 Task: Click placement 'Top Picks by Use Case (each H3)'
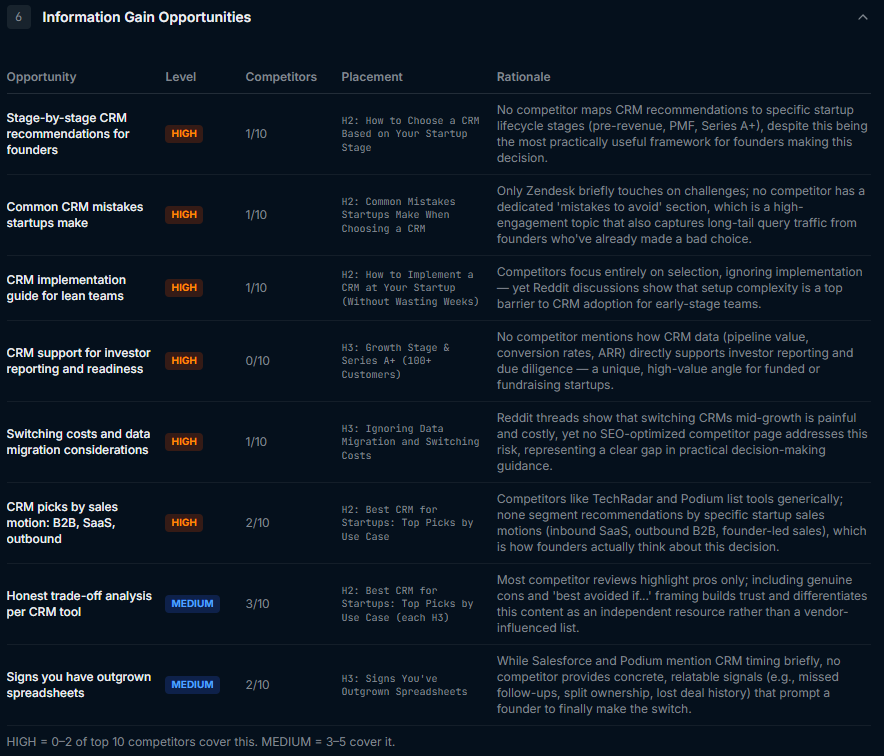(x=407, y=604)
